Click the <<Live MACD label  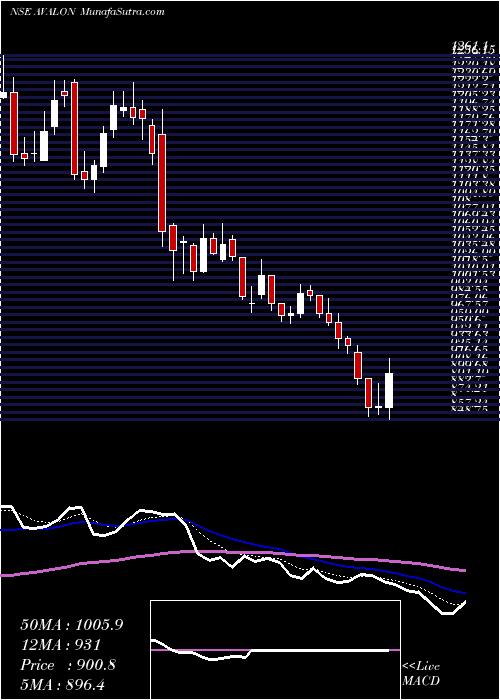tap(421, 675)
